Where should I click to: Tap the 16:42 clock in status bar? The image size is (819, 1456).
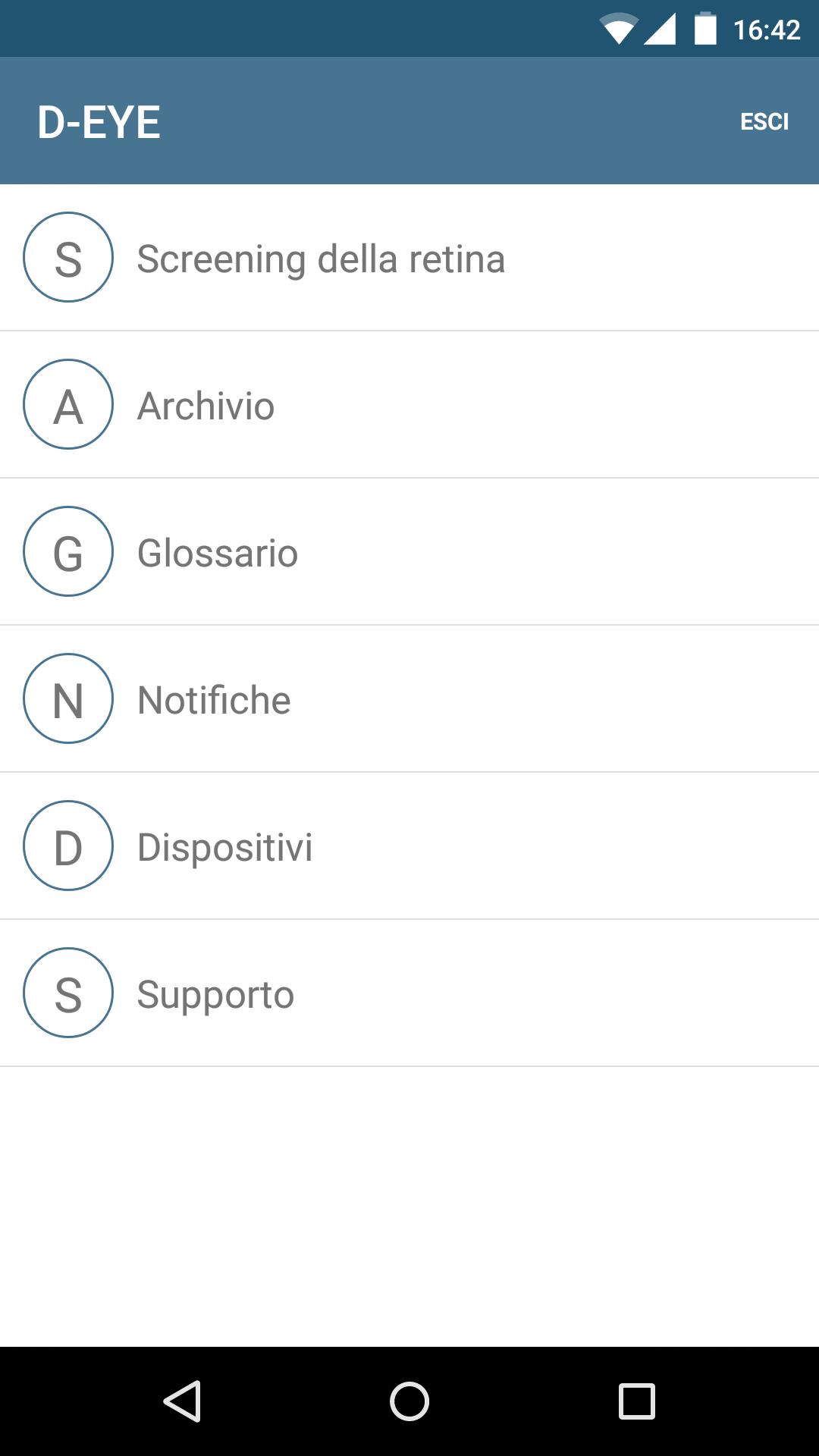(x=767, y=30)
